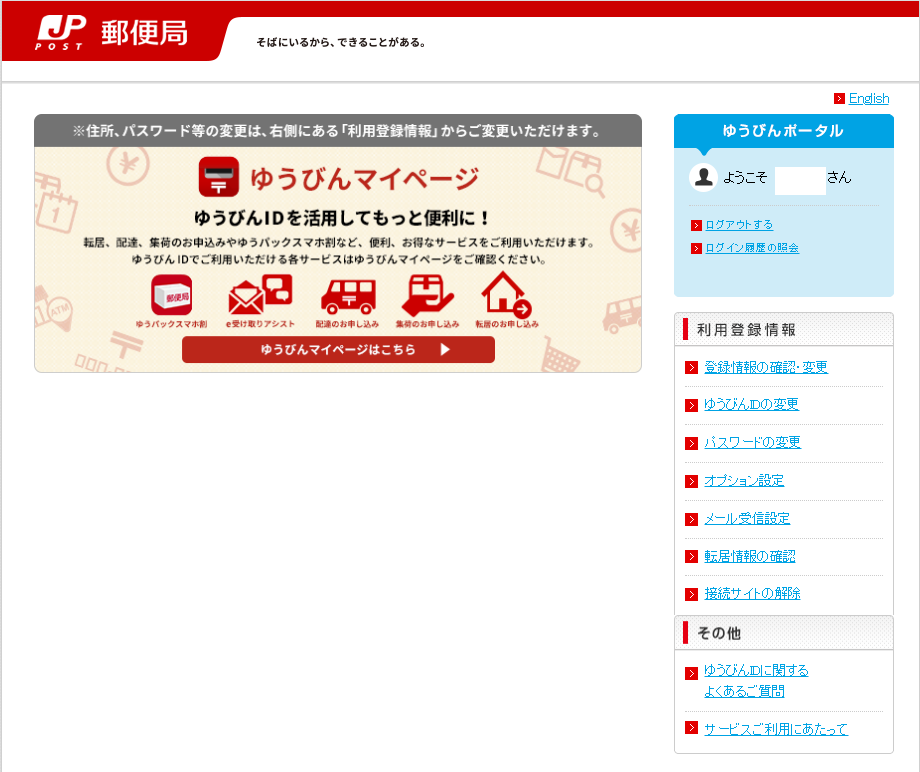Click the gray notice about 利用登録情報
920x772 pixels.
tap(338, 131)
